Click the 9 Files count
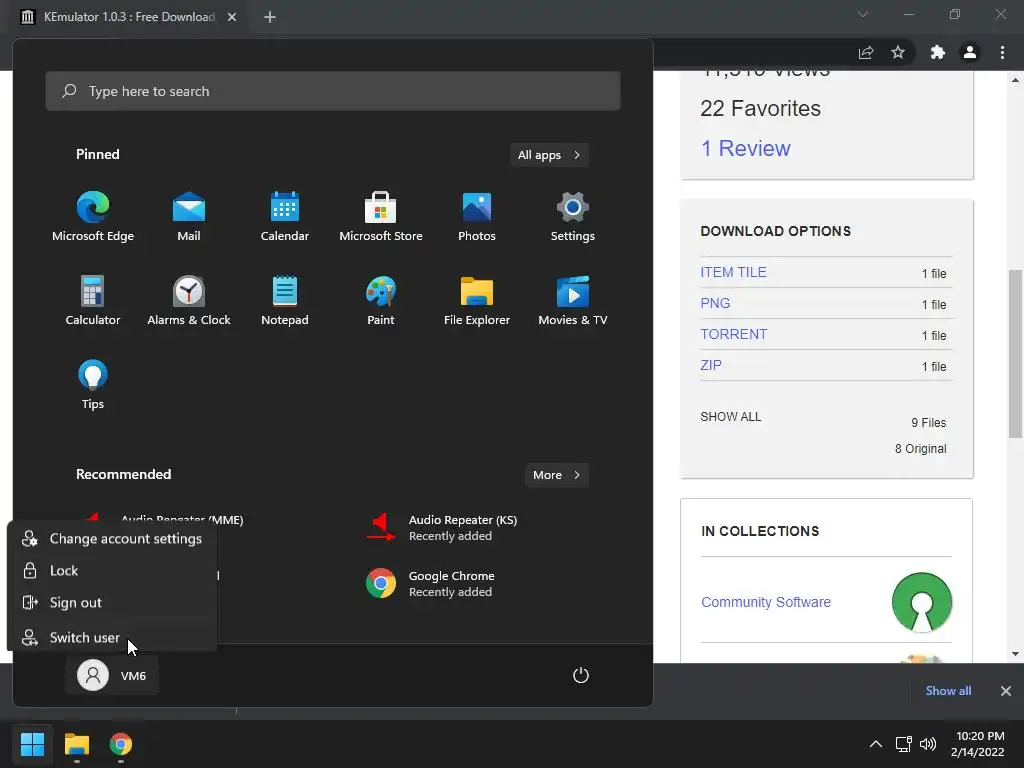Viewport: 1024px width, 768px height. [x=929, y=423]
